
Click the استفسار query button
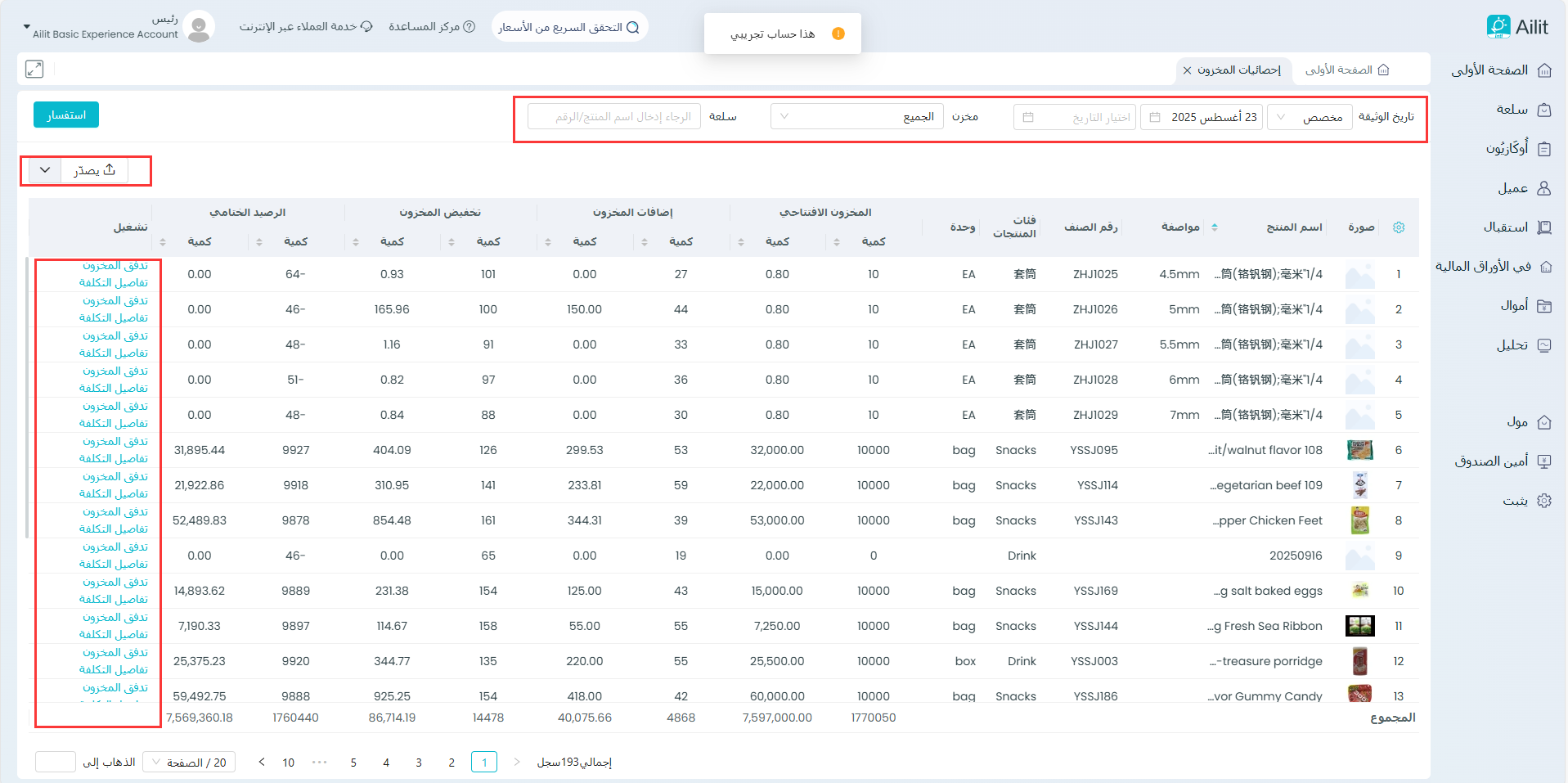click(66, 115)
